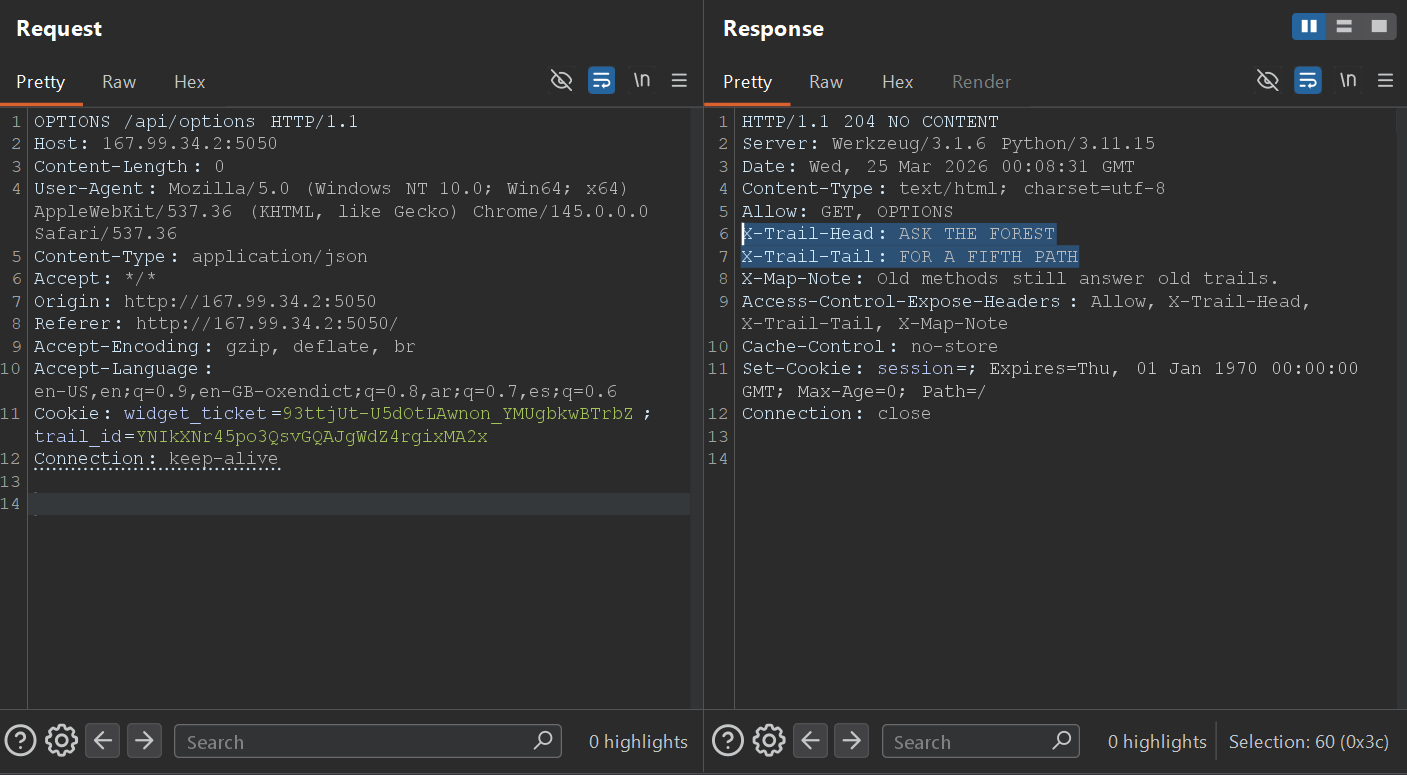Screen dimensions: 1407x775
Task: Click Cache-Control: no-store header
Action: [869, 347]
